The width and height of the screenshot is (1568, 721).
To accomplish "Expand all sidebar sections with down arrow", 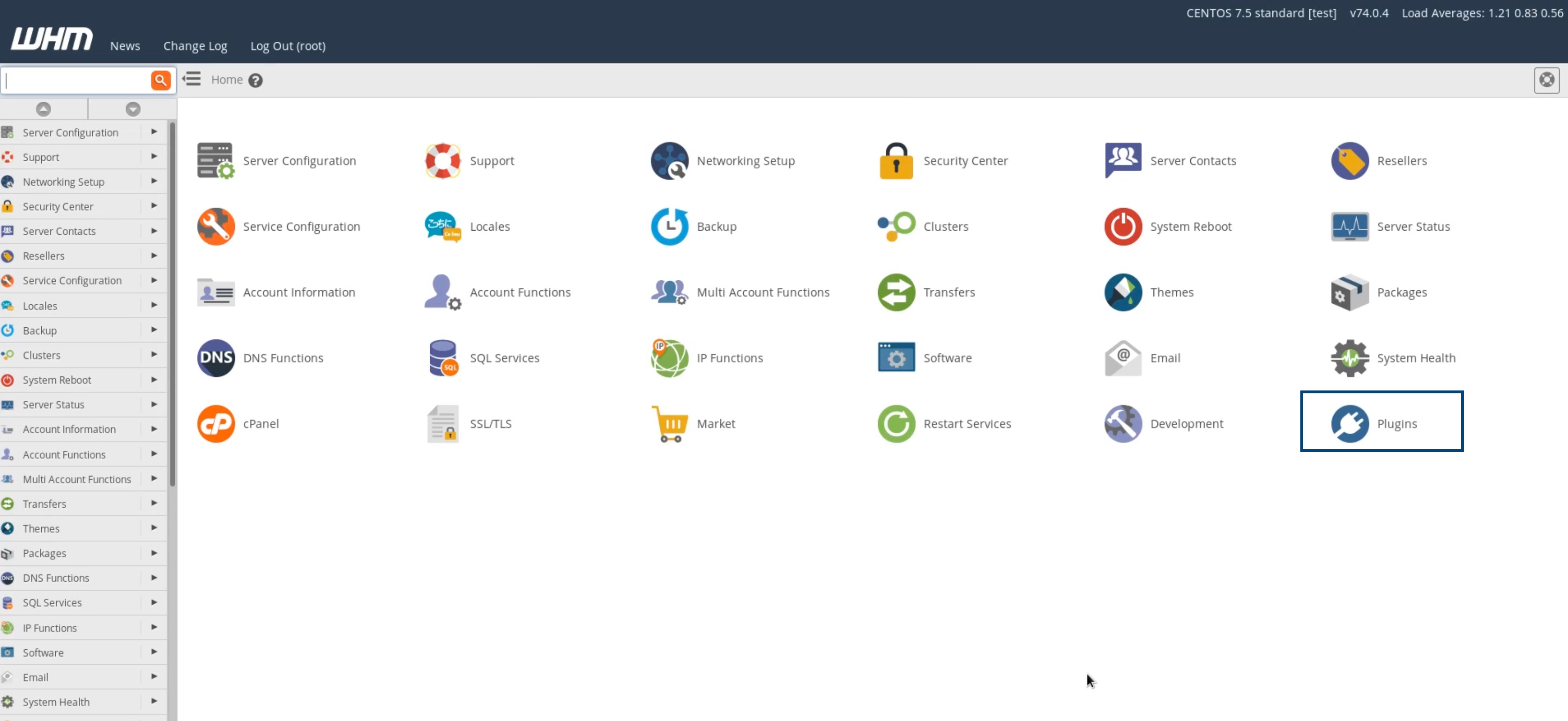I will click(133, 109).
